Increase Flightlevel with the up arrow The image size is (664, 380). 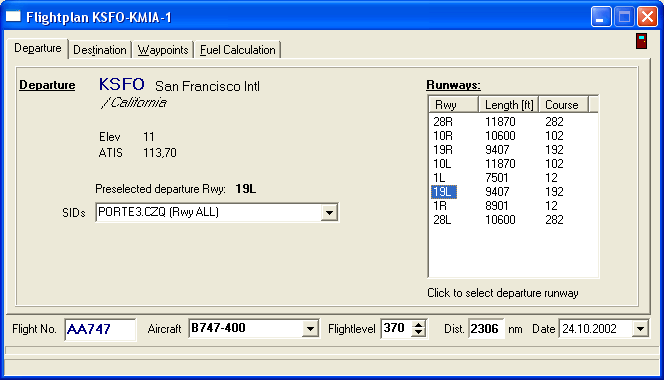coord(418,325)
